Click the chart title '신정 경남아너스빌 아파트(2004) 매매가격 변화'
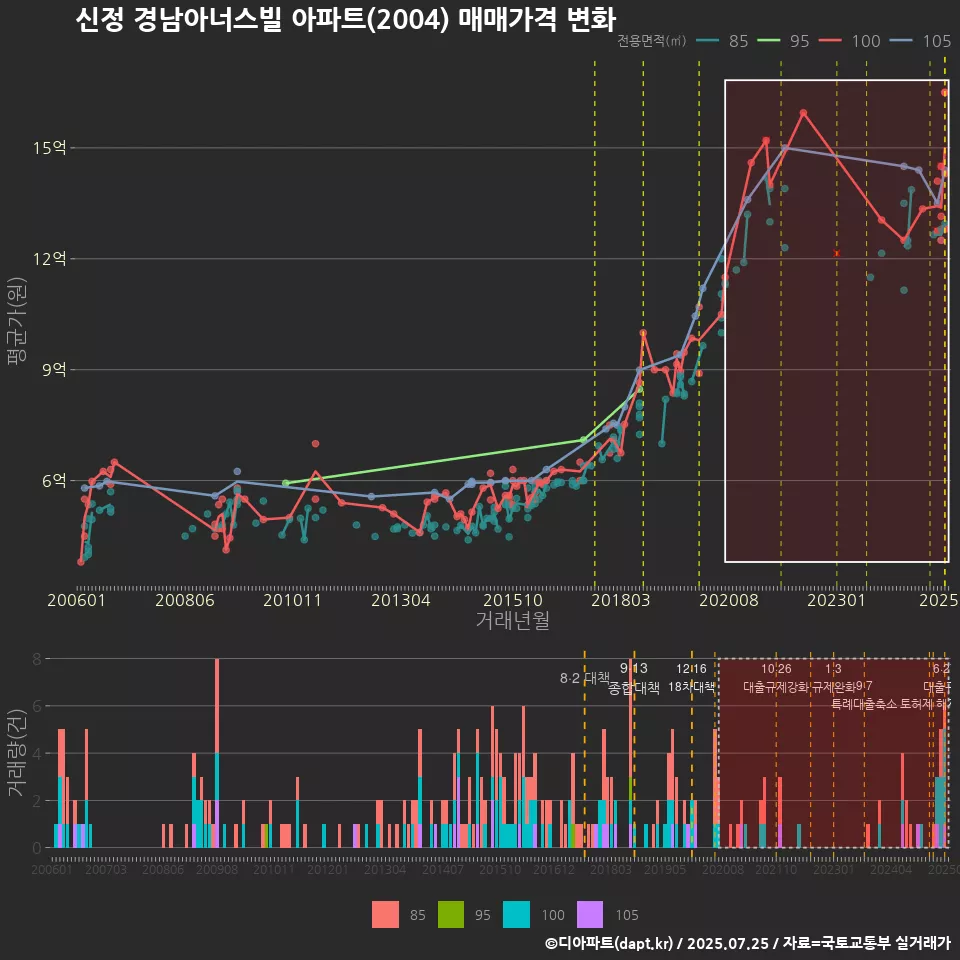 coord(345,19)
